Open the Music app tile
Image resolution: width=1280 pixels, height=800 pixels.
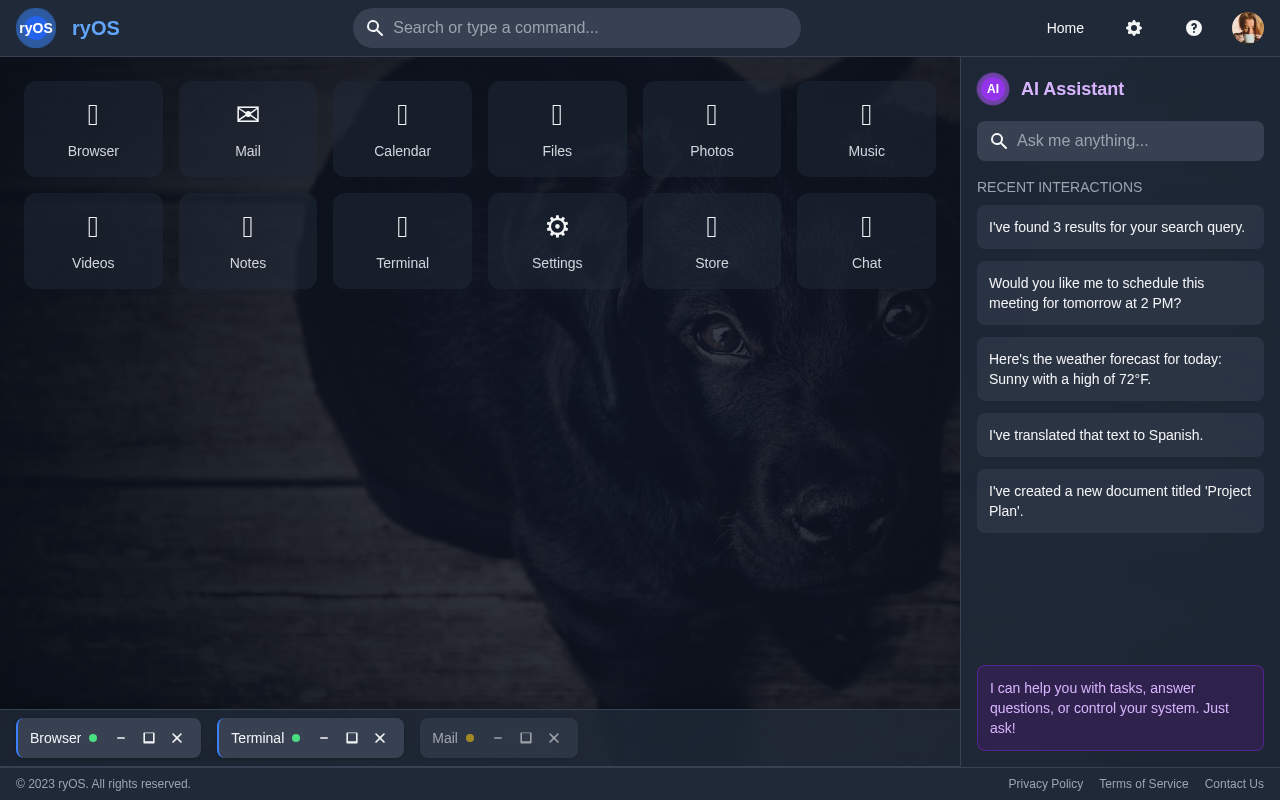(x=866, y=129)
